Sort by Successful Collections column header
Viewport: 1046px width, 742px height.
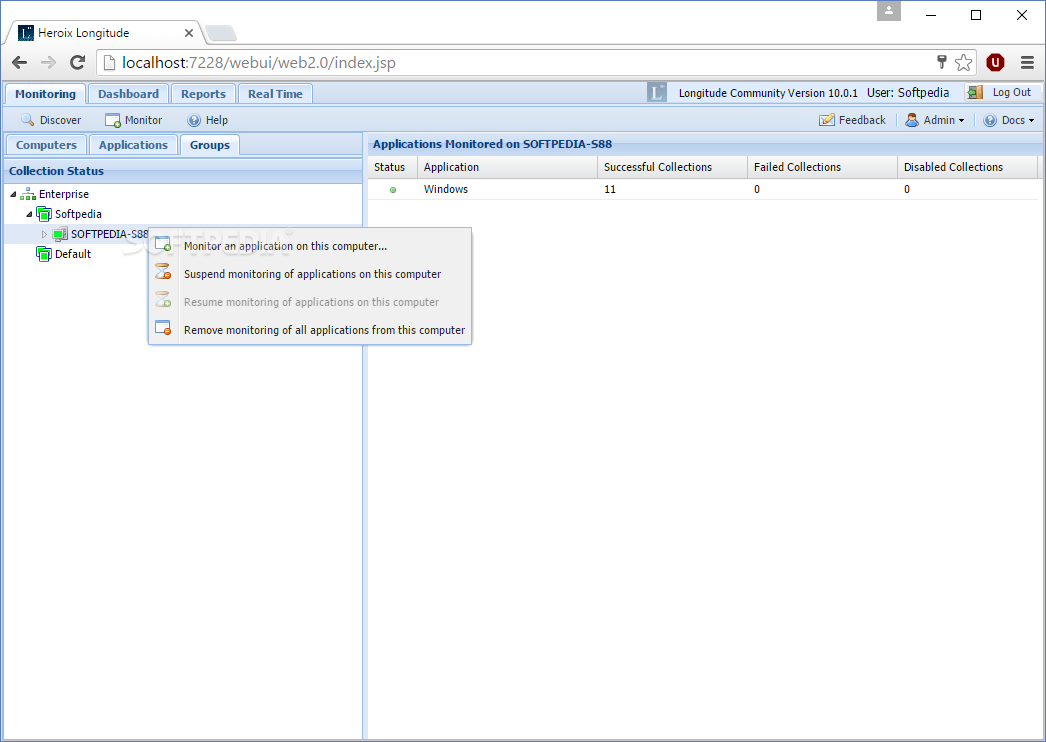click(672, 167)
